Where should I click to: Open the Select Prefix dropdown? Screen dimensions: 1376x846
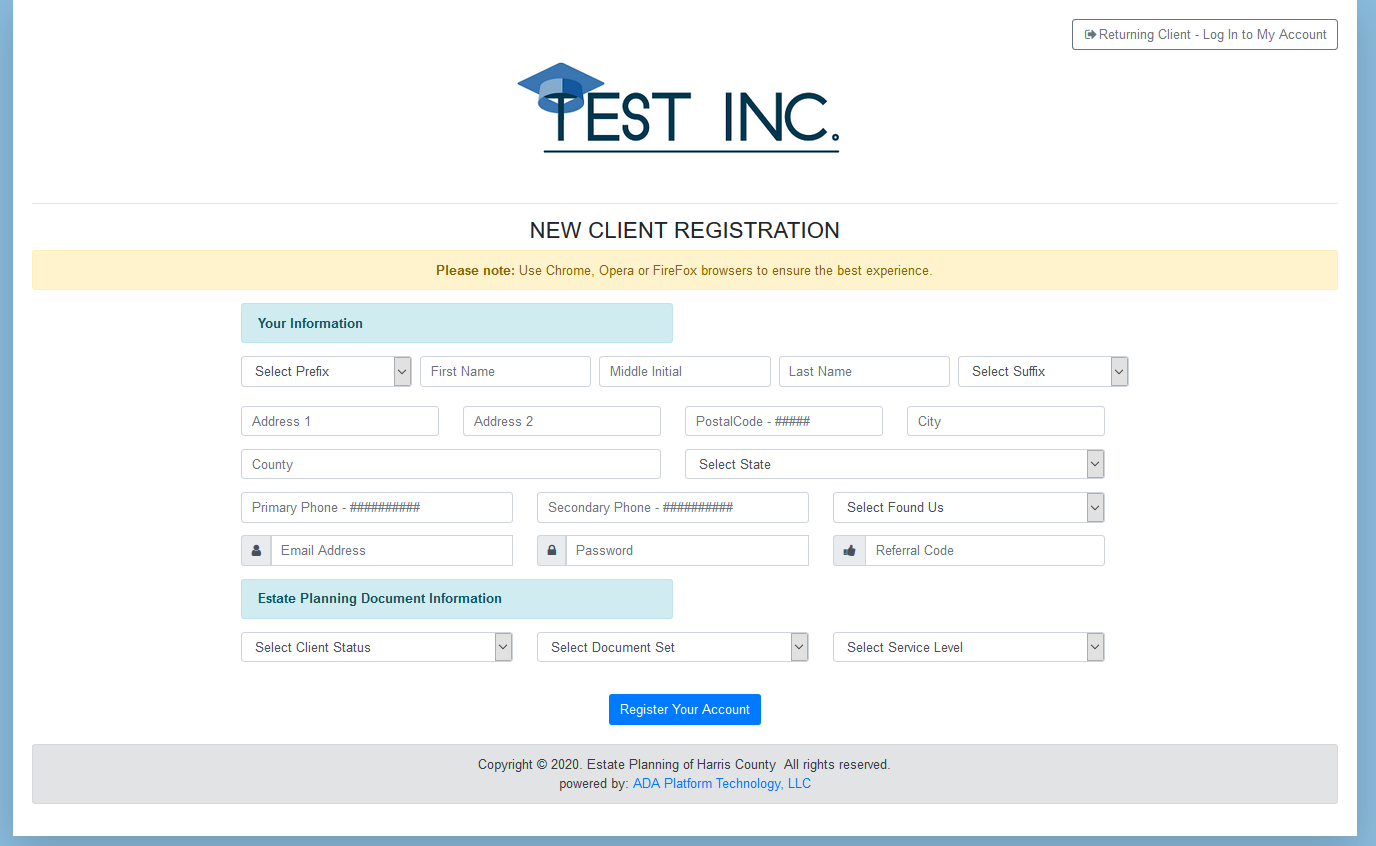(x=326, y=371)
